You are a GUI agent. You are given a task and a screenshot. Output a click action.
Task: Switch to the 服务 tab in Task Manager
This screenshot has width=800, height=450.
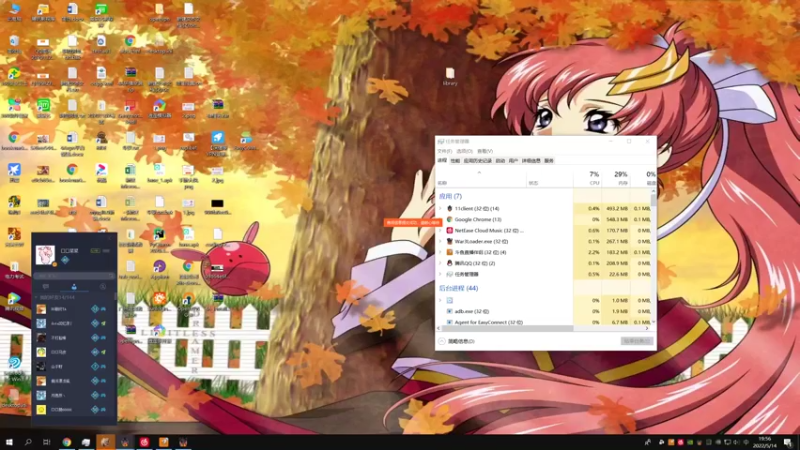tap(549, 161)
